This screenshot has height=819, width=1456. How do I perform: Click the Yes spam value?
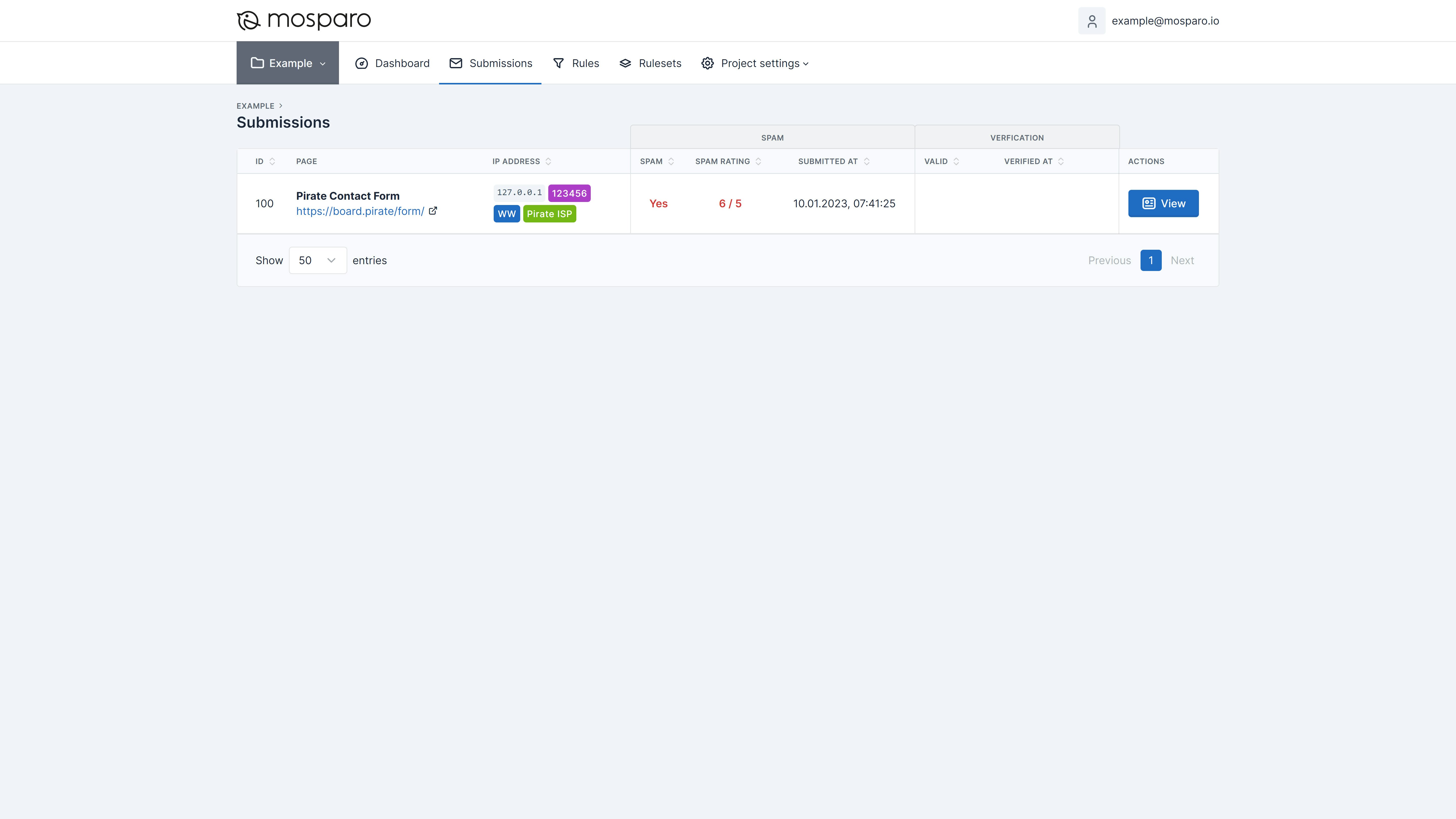click(658, 203)
